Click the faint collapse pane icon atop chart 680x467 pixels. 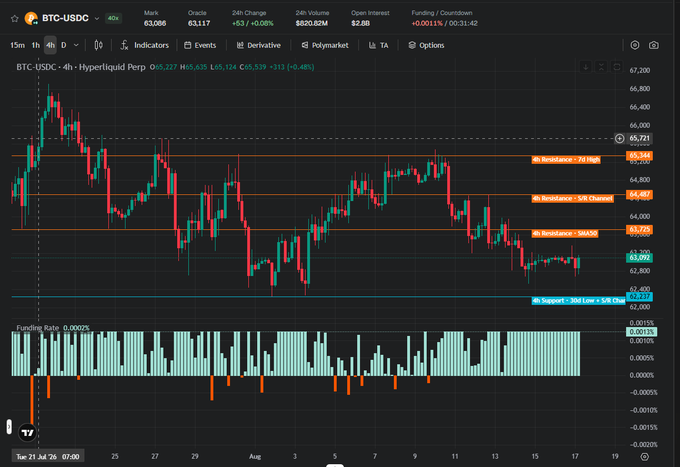[601, 67]
